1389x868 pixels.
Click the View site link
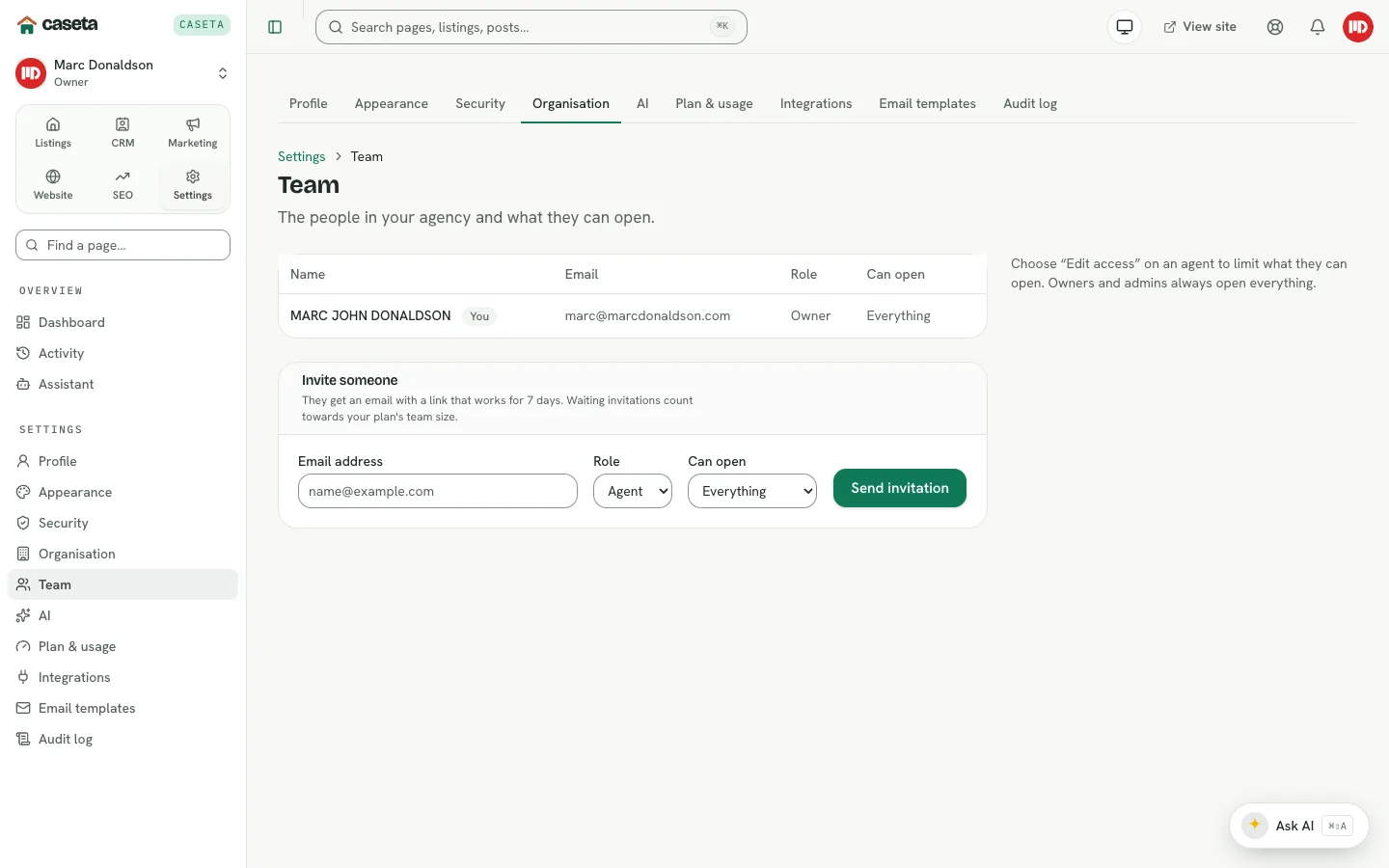[x=1200, y=27]
